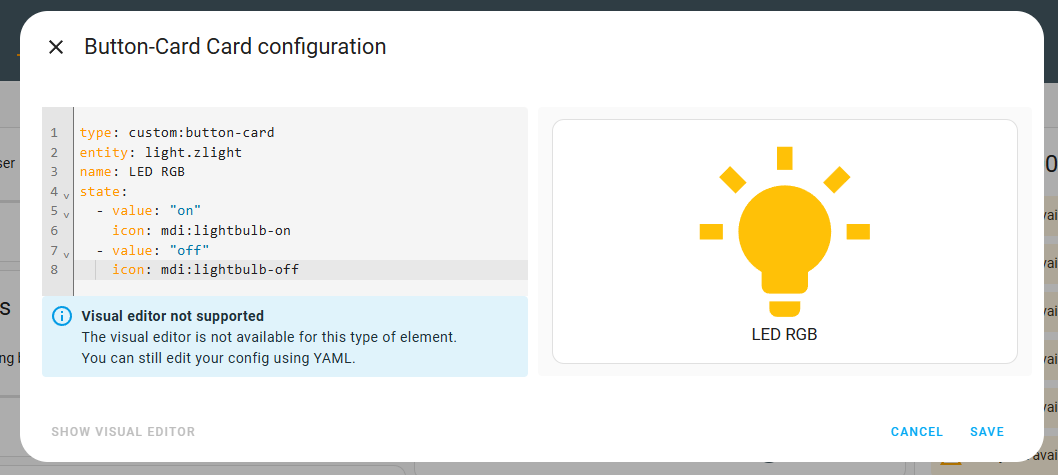Cancel the card configuration changes

(x=917, y=432)
